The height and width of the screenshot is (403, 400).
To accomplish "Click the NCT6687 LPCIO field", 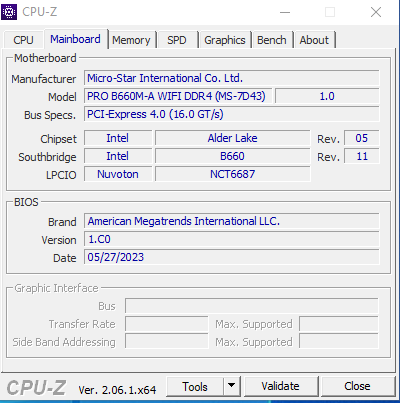I will pyautogui.click(x=233, y=174).
